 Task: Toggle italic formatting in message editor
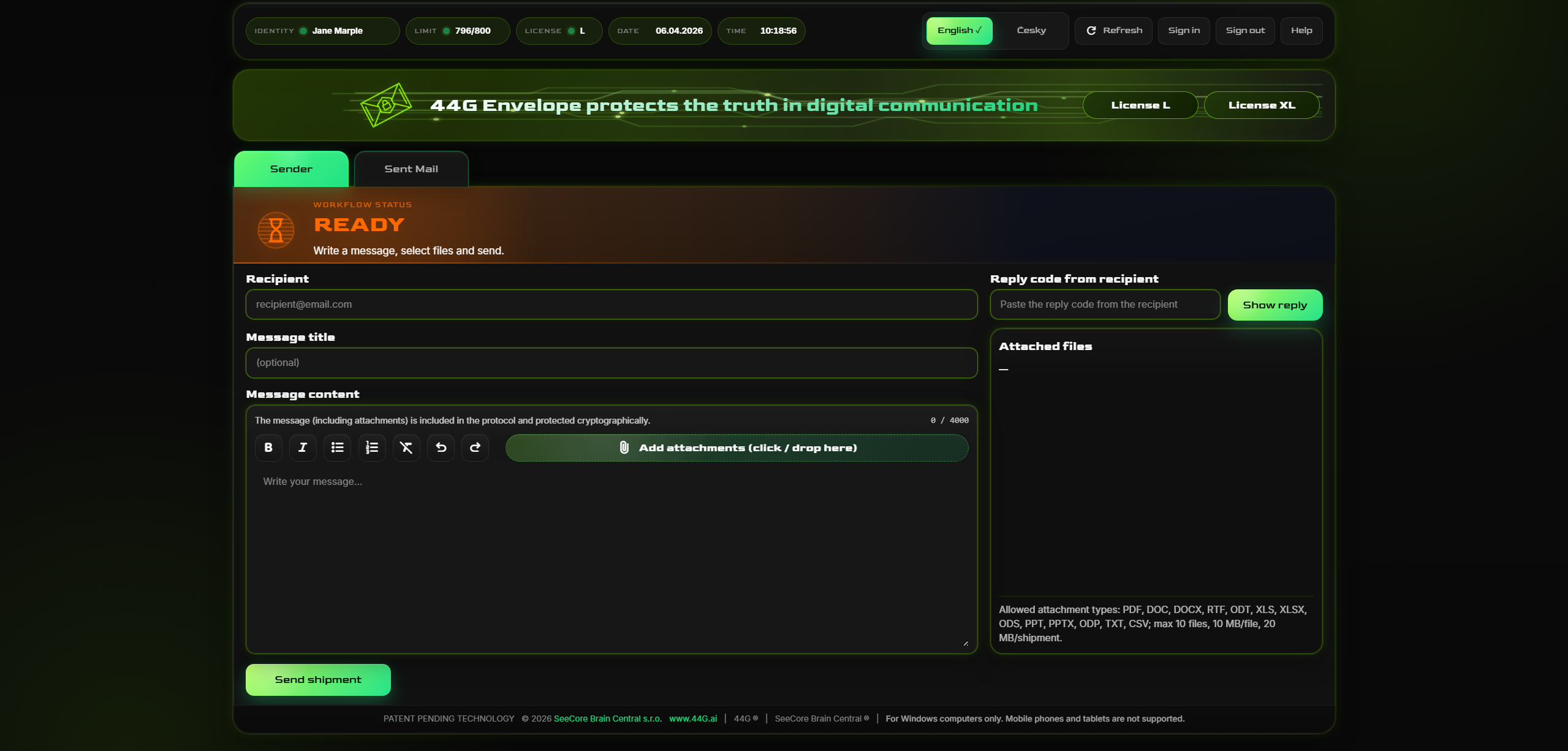pyautogui.click(x=303, y=448)
